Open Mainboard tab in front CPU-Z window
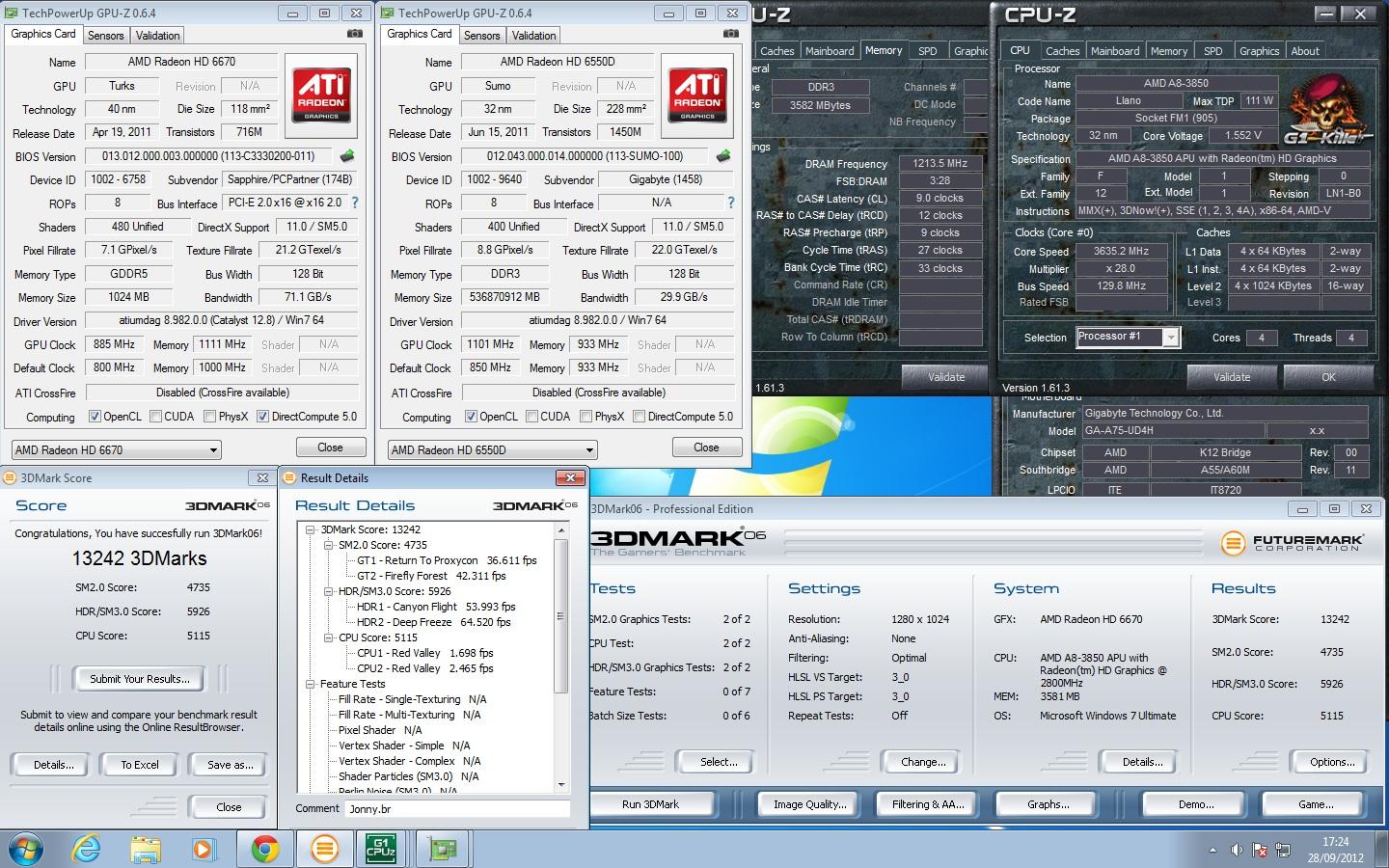Viewport: 1389px width, 868px height. 1114,51
